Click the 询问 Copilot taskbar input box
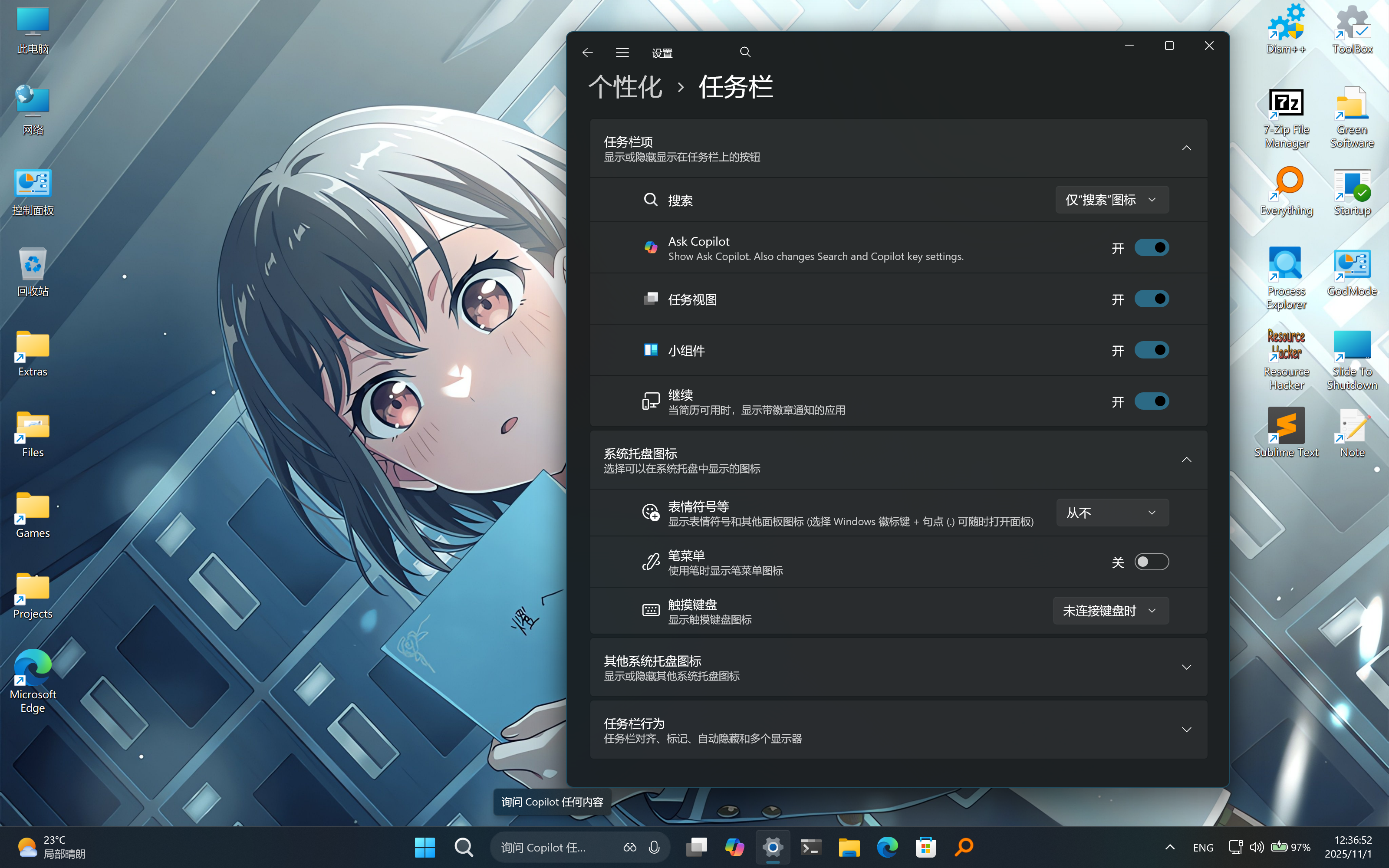This screenshot has height=868, width=1389. 551,847
